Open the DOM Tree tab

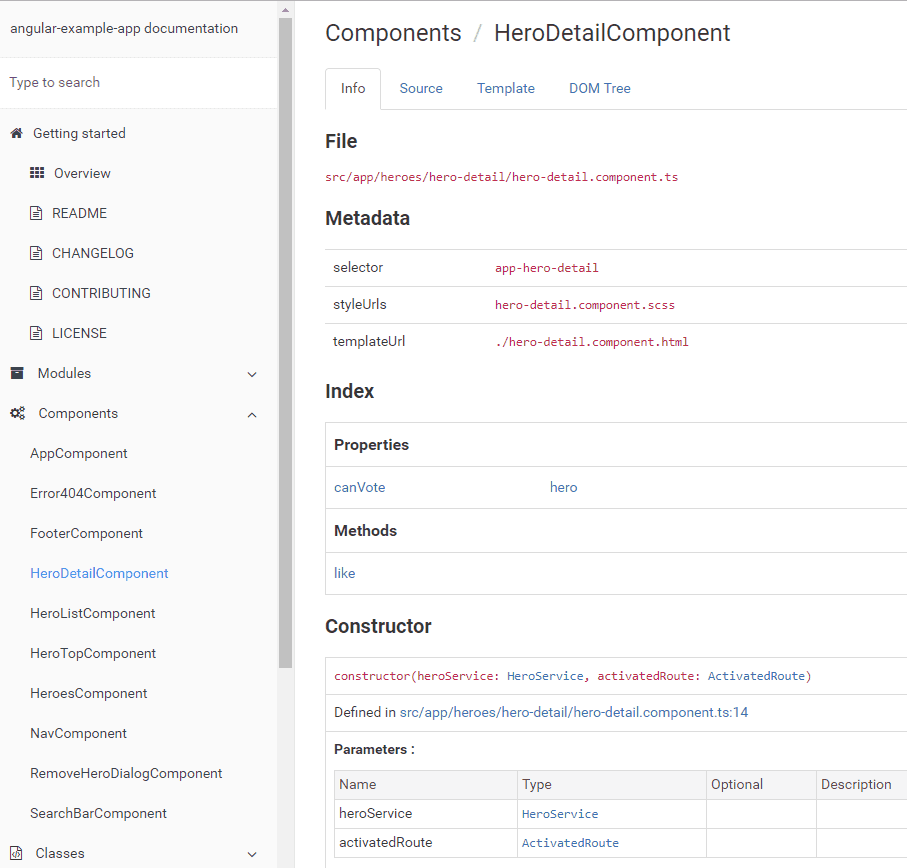click(600, 88)
